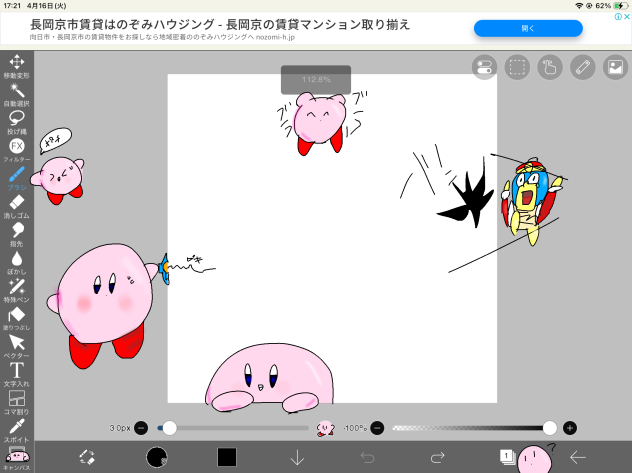The height and width of the screenshot is (473, 632).
Task: Tap the 112.8% zoom indicator
Action: click(316, 79)
